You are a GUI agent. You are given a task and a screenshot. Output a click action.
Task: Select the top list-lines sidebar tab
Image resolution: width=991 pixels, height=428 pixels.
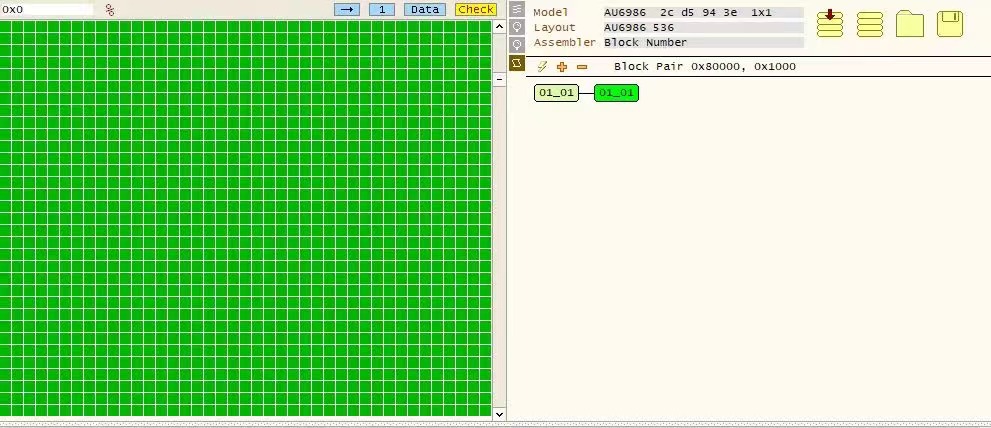click(517, 9)
